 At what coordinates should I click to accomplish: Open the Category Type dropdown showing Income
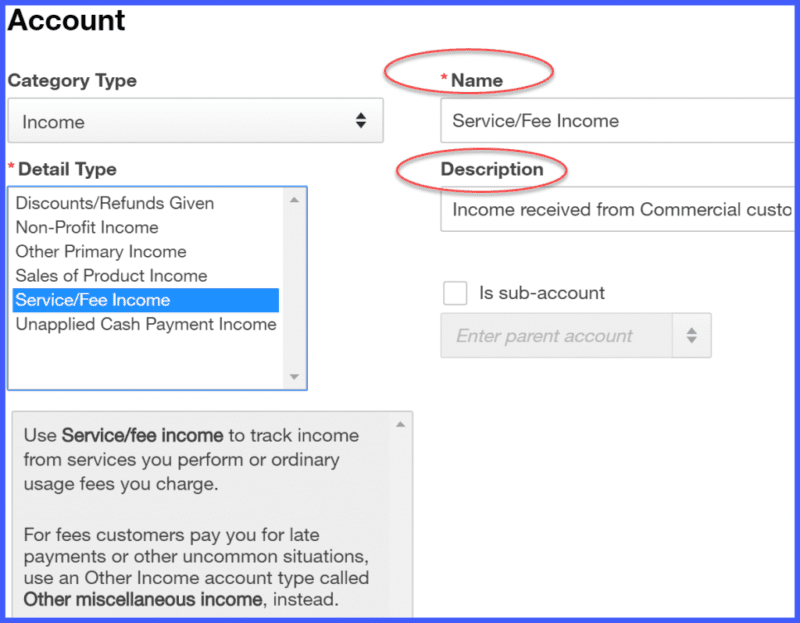pyautogui.click(x=195, y=121)
